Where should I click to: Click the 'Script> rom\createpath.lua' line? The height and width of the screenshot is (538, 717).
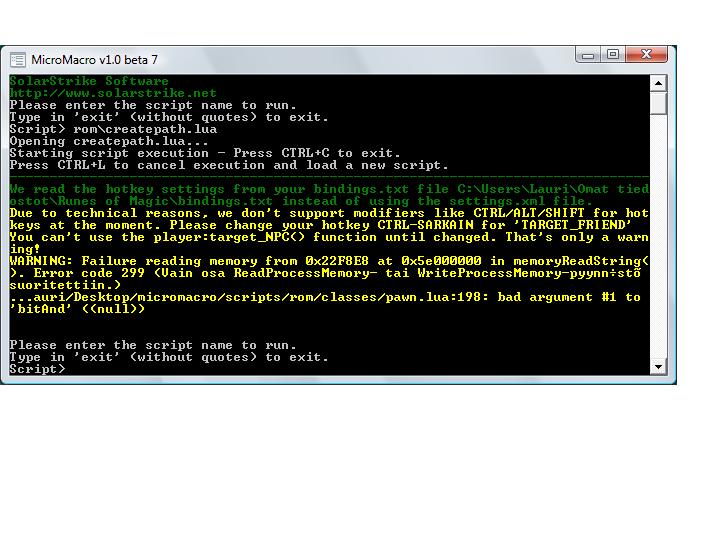pos(113,129)
